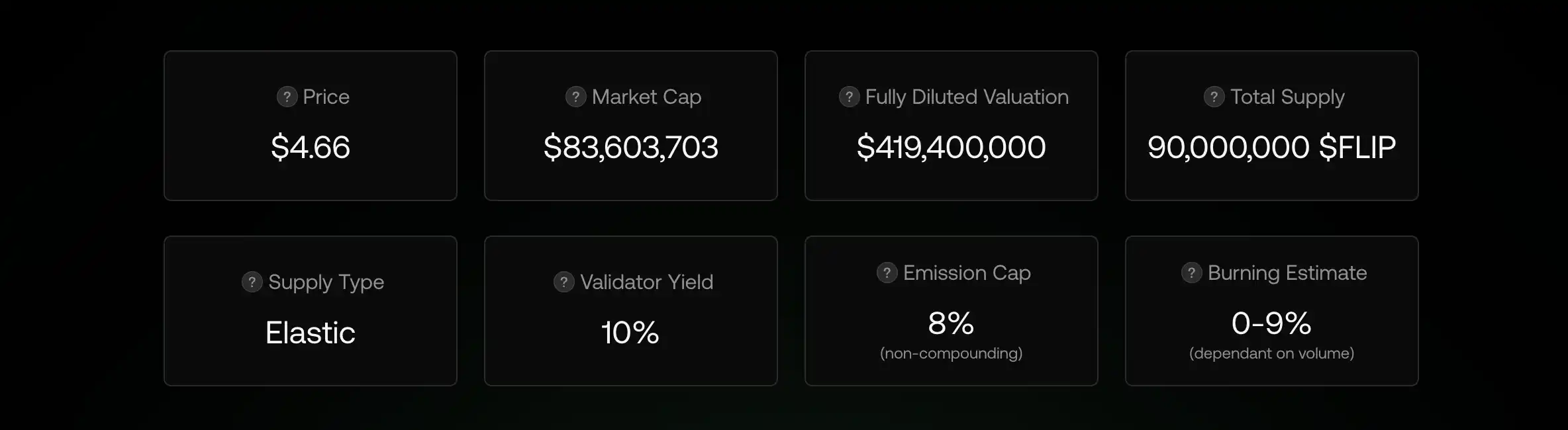The image size is (1568, 430).
Task: Click the question mark next to Market Cap
Action: (x=575, y=97)
